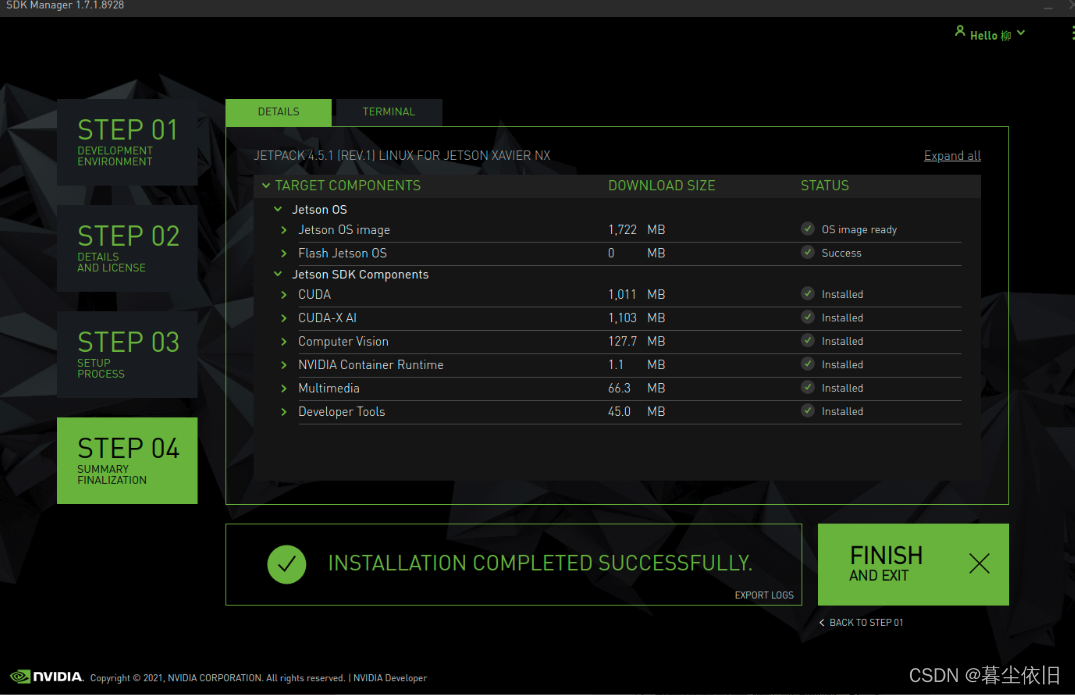Click the Installation Completed Successfully message

coord(540,563)
